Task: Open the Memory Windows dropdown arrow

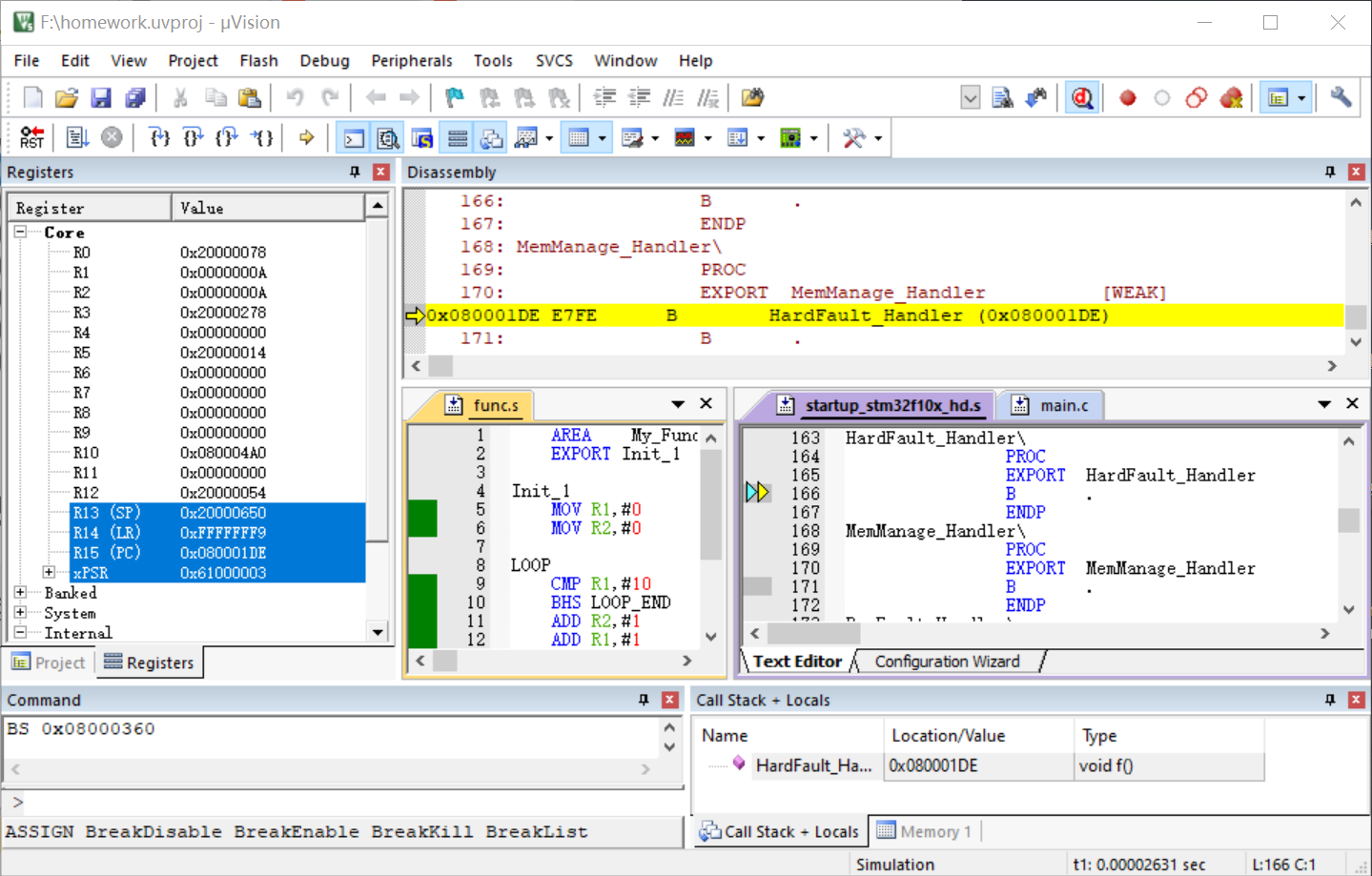Action: (x=603, y=138)
